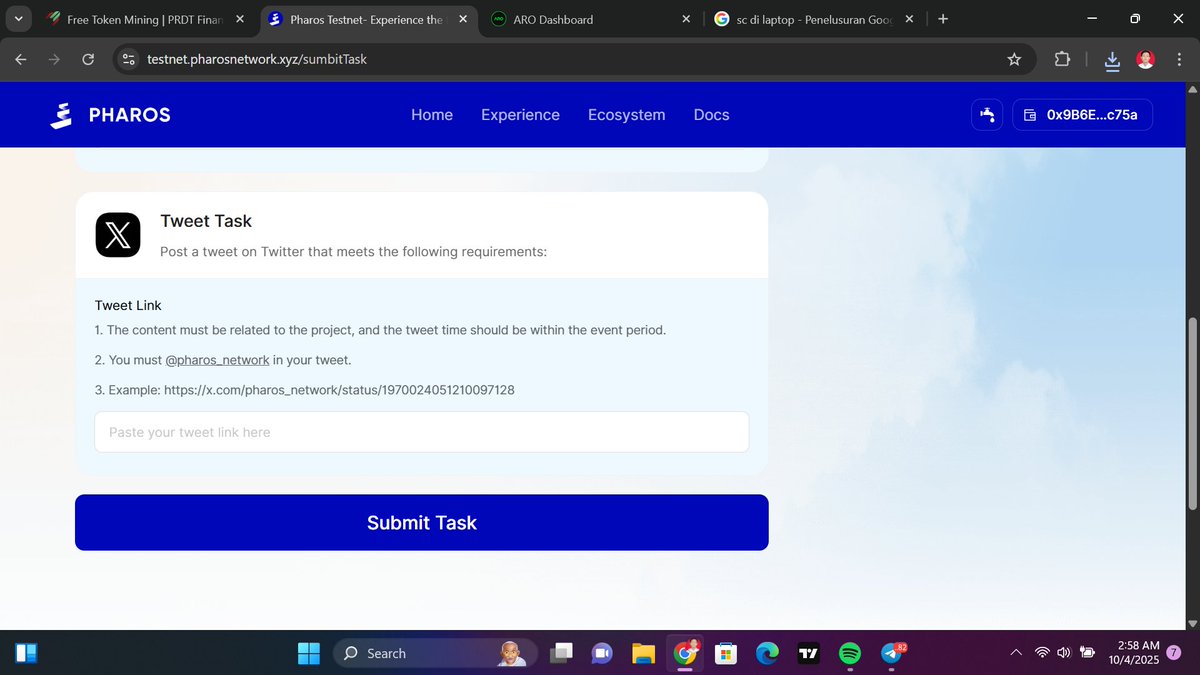Open Chrome on the taskbar

point(685,653)
